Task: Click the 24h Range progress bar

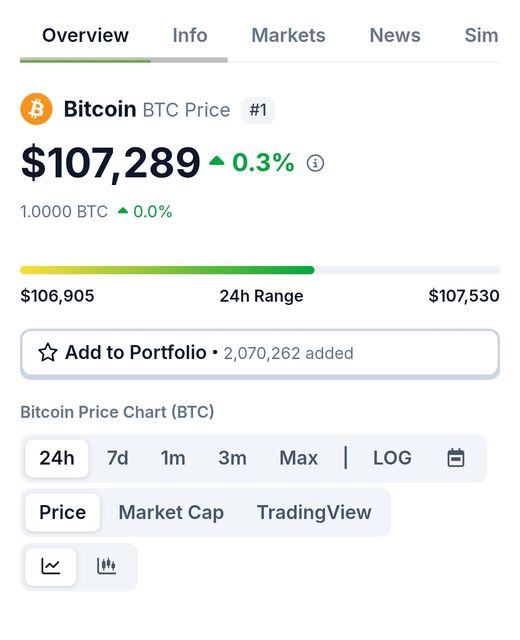Action: pos(260,270)
